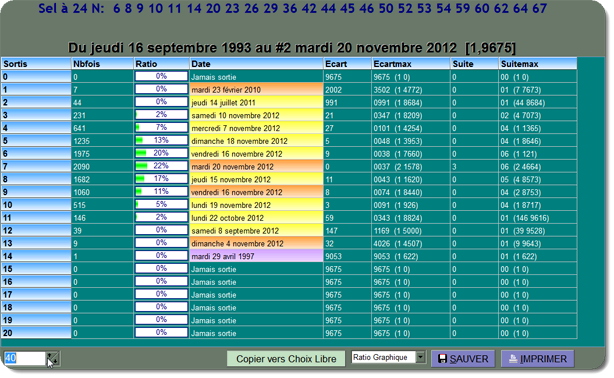
Task: Select date cell 'lundi 19 novembre 2012'
Action: pos(256,205)
